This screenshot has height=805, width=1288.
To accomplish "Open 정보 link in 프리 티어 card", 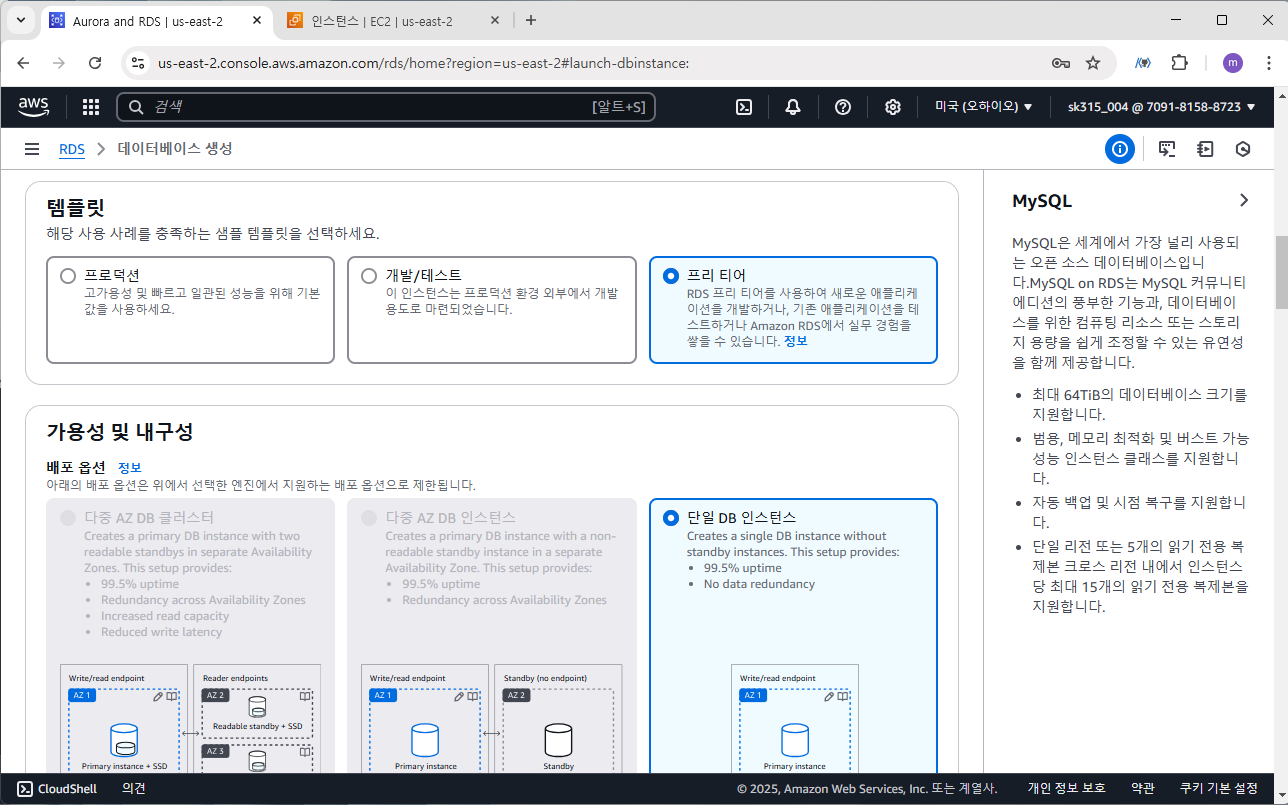I will pyautogui.click(x=795, y=341).
